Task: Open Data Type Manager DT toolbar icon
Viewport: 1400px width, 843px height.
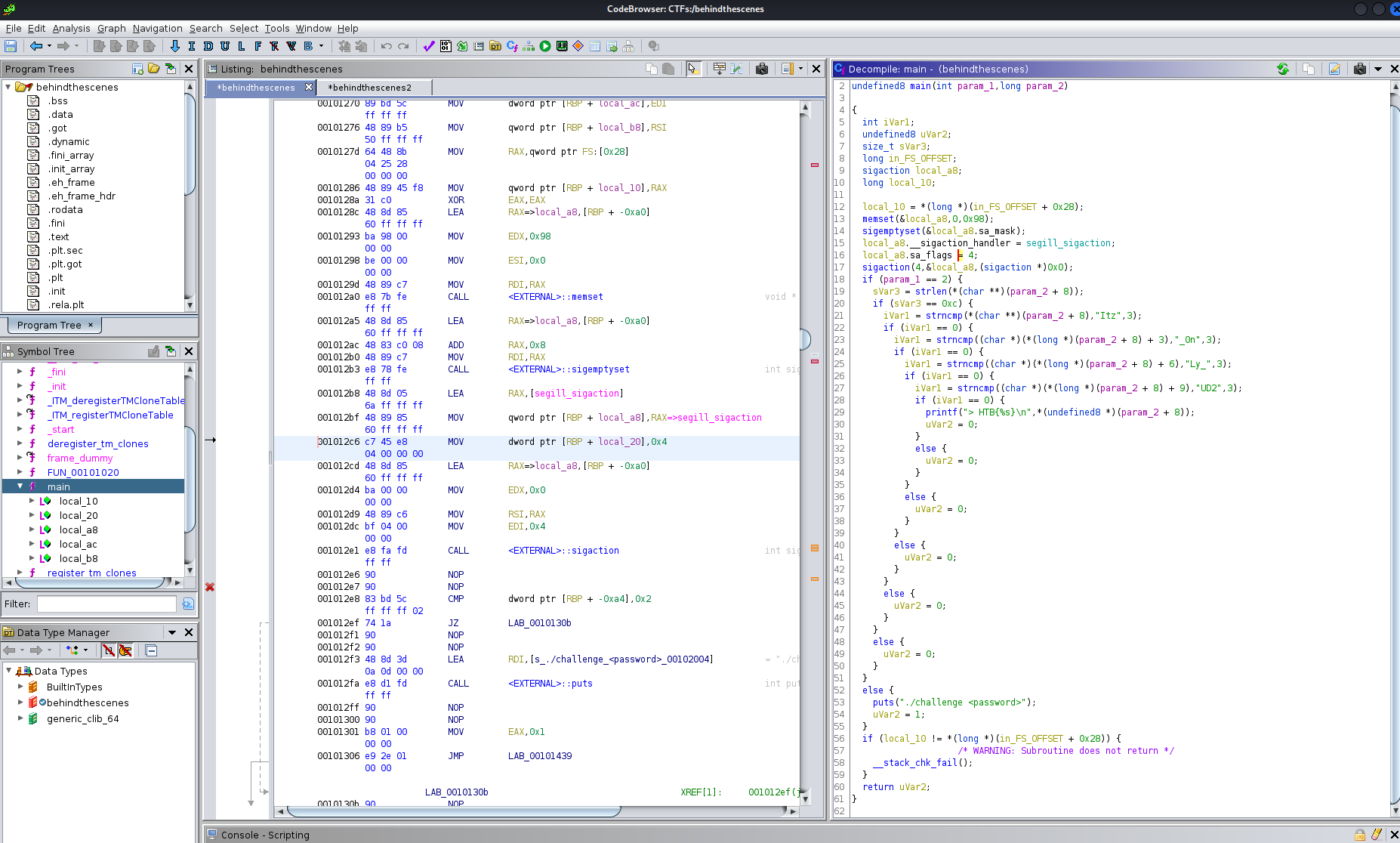Action: point(495,47)
